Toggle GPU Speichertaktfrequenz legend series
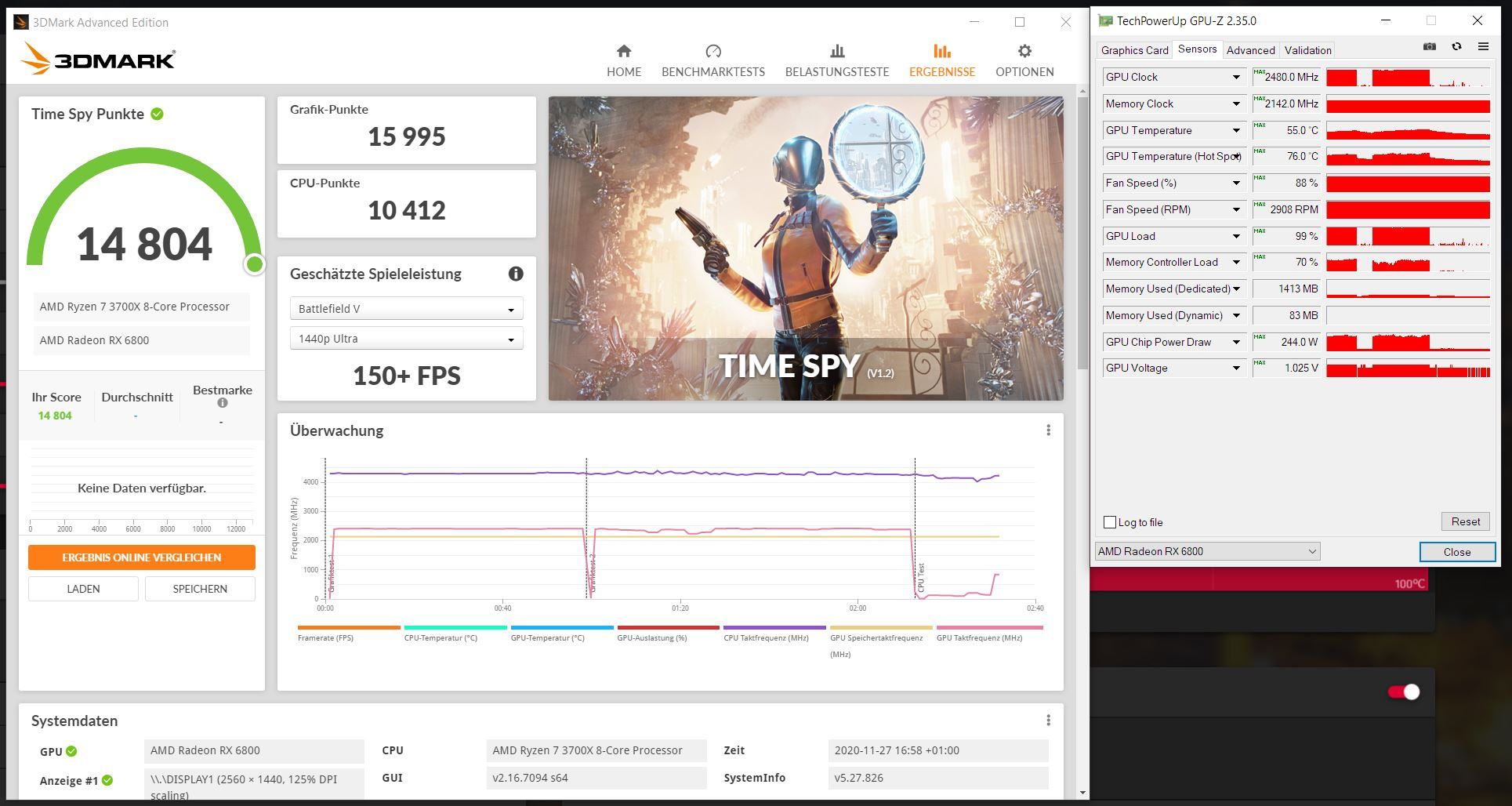The height and width of the screenshot is (806, 1512). (881, 642)
